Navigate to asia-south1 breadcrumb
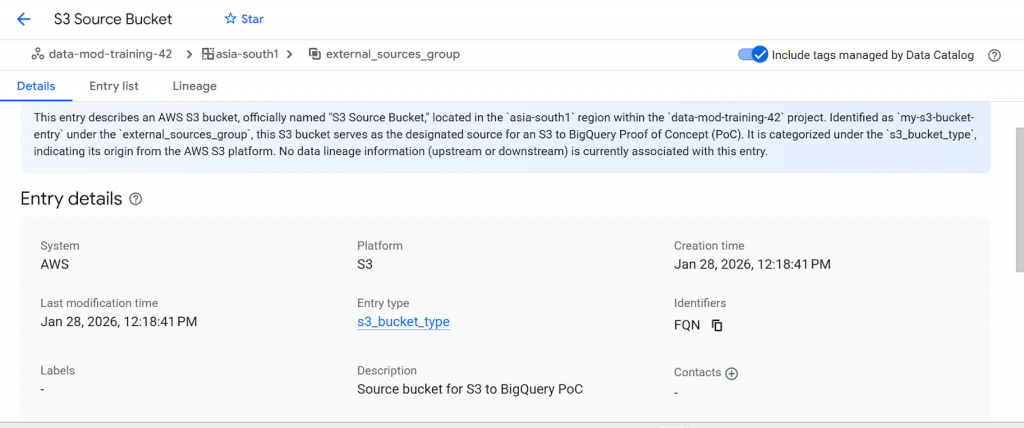Viewport: 1024px width, 428px height. click(248, 54)
